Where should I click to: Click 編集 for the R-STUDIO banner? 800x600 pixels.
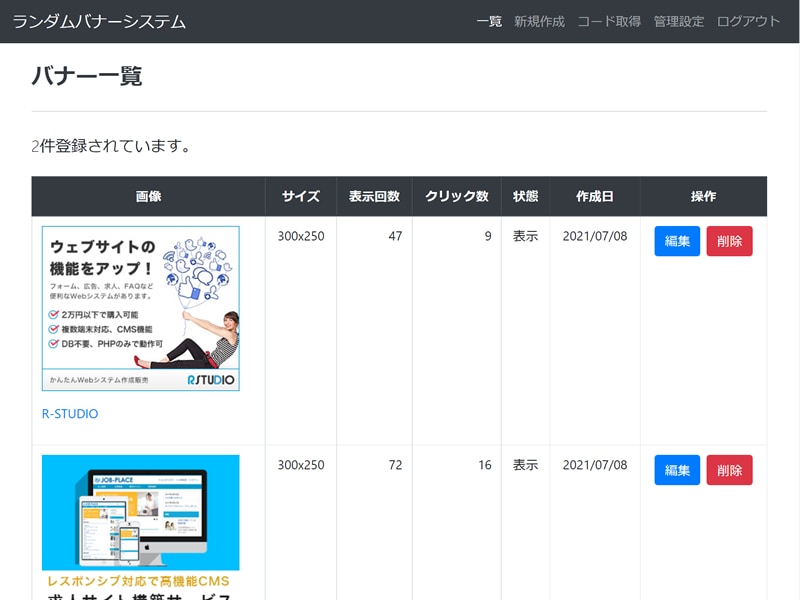coord(677,241)
